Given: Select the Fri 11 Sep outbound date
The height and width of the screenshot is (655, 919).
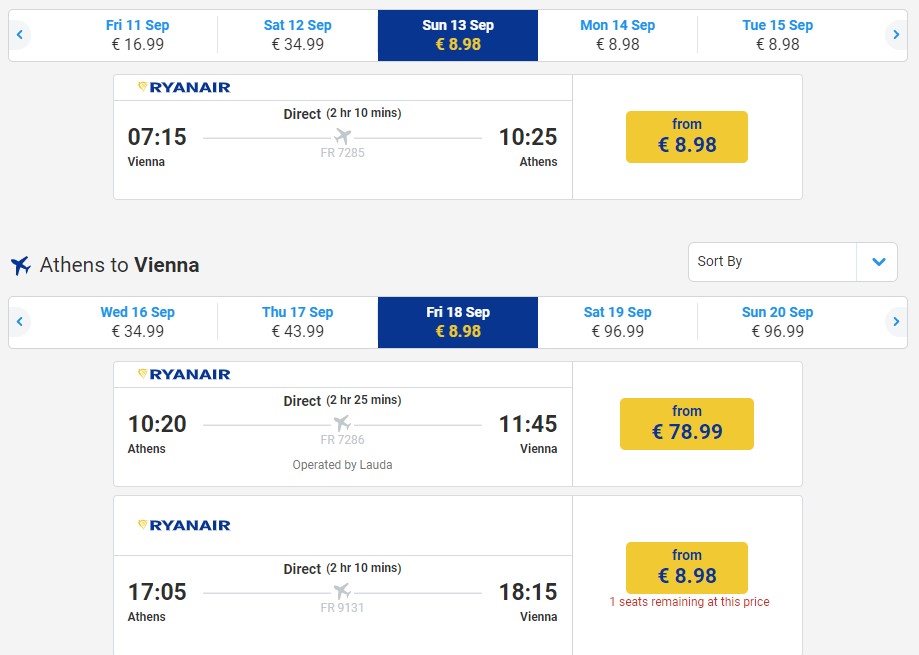Looking at the screenshot, I should 138,35.
